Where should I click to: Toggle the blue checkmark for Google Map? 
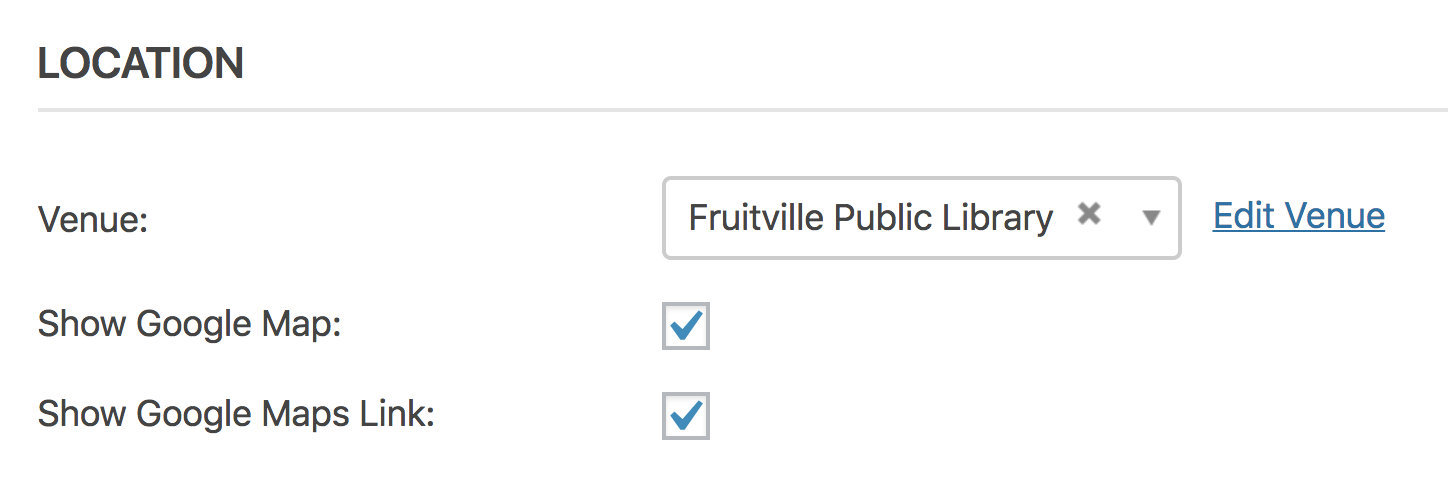686,326
